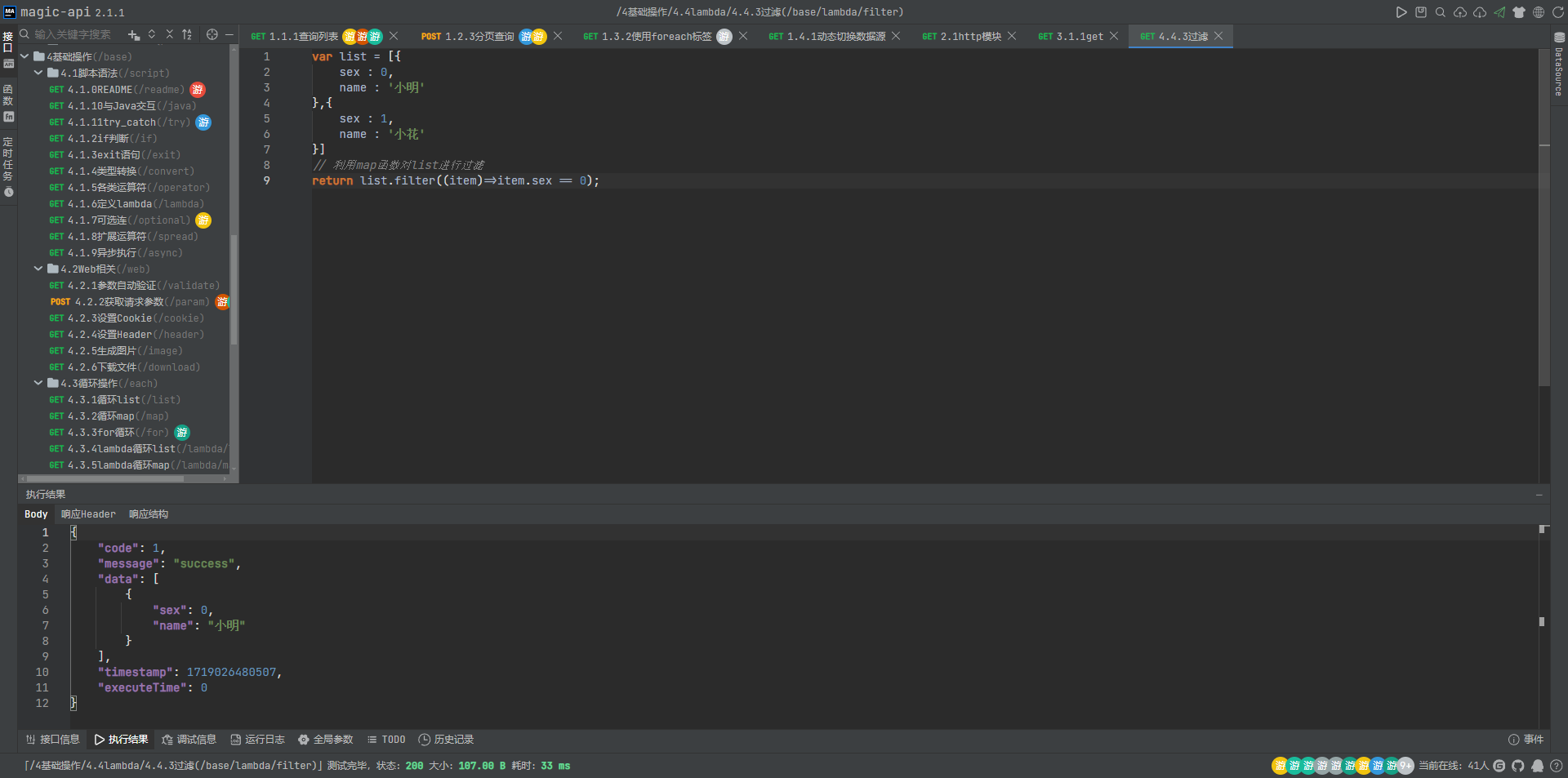Locate current file with crosshair icon
The image size is (1568, 778).
tap(212, 34)
